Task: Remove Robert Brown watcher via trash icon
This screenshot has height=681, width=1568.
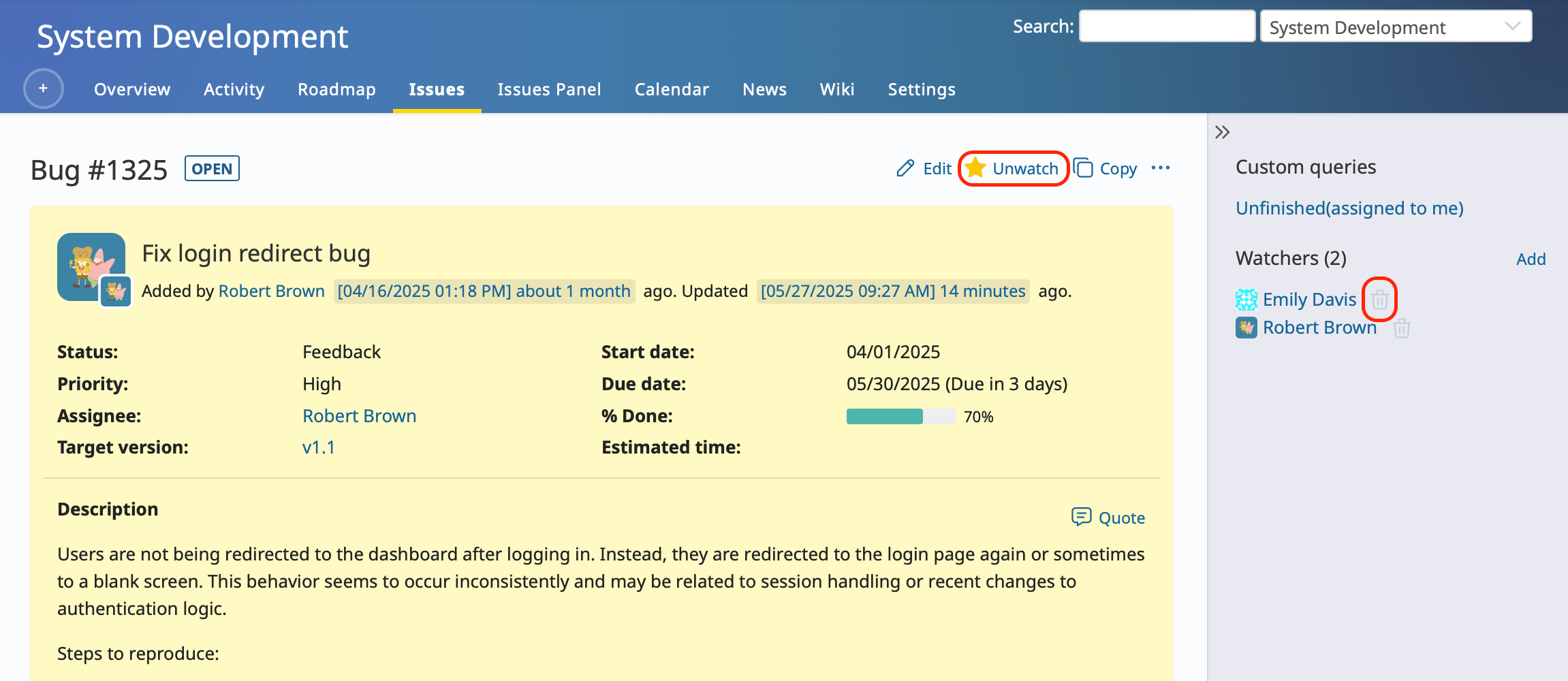Action: click(1401, 328)
